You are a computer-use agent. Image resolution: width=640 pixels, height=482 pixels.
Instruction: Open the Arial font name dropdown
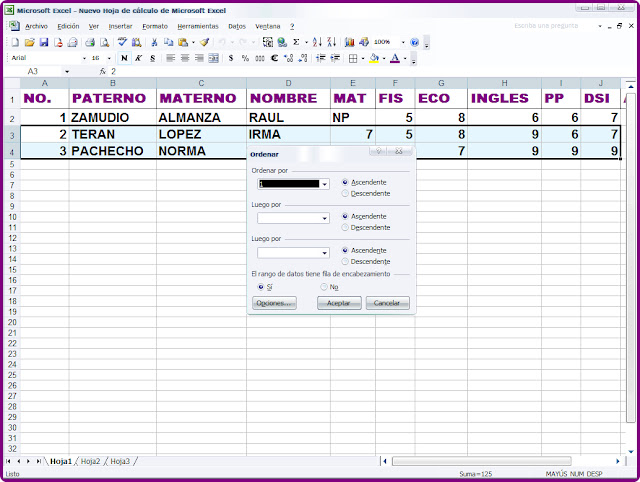84,58
